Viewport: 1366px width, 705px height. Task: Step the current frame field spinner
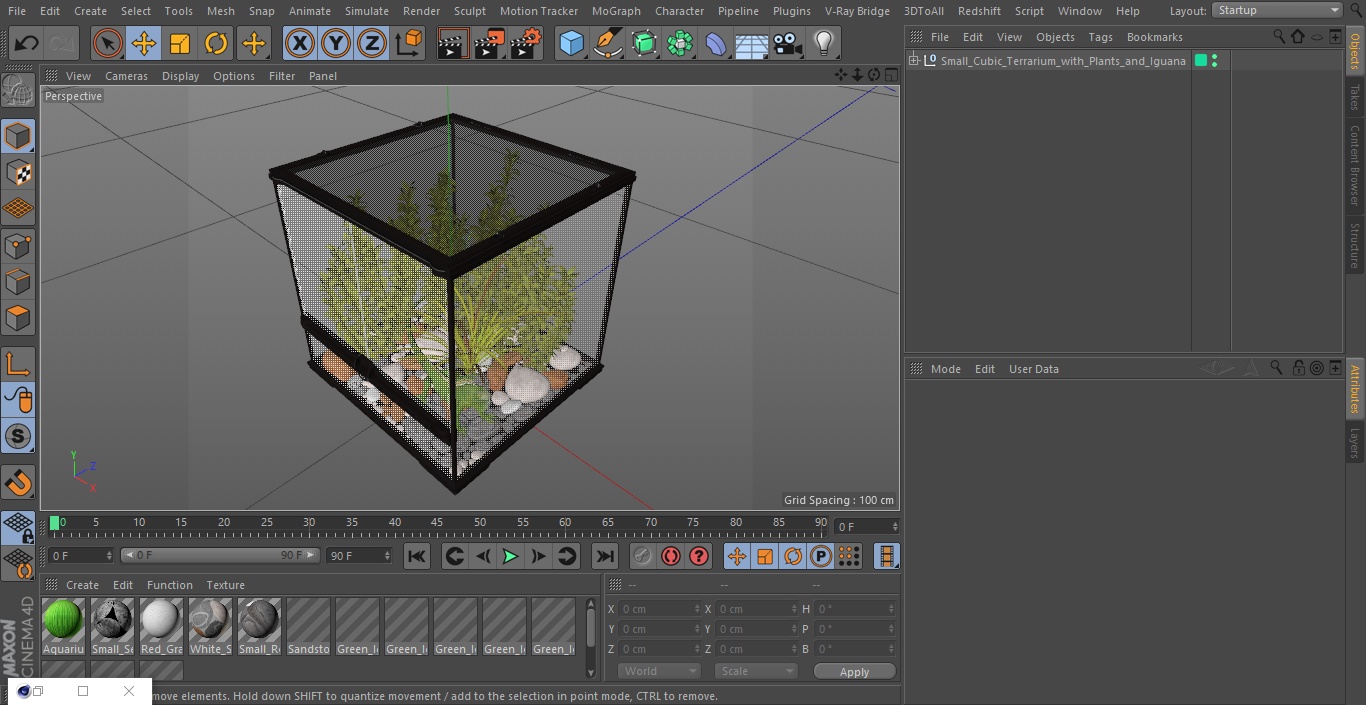coord(894,526)
